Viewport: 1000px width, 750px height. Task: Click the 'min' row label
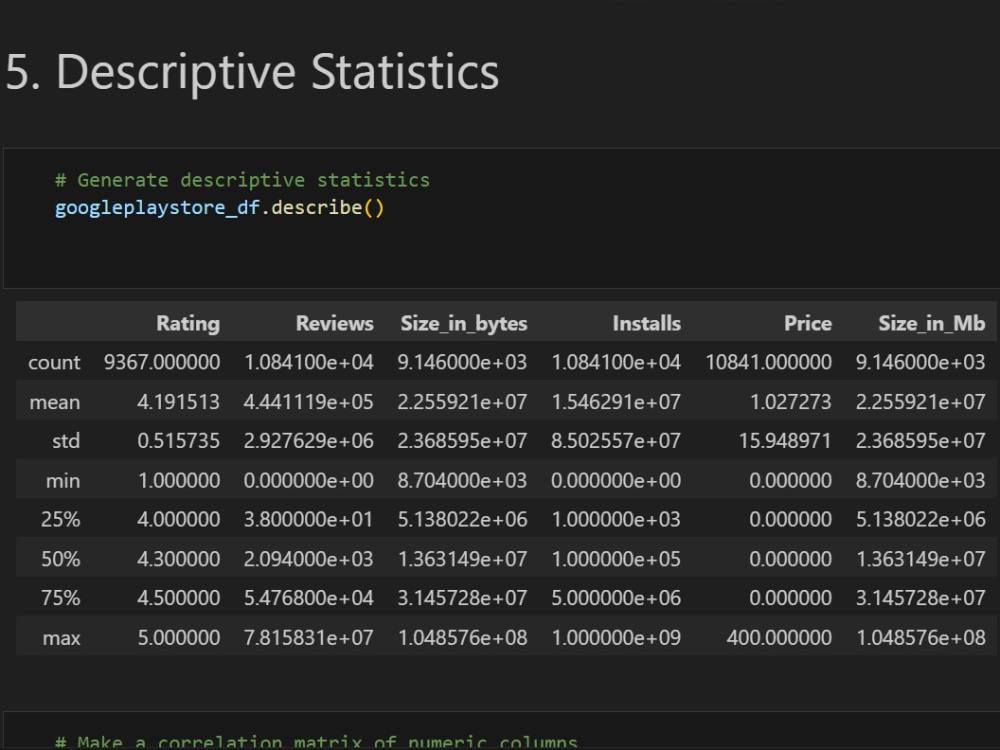63,481
